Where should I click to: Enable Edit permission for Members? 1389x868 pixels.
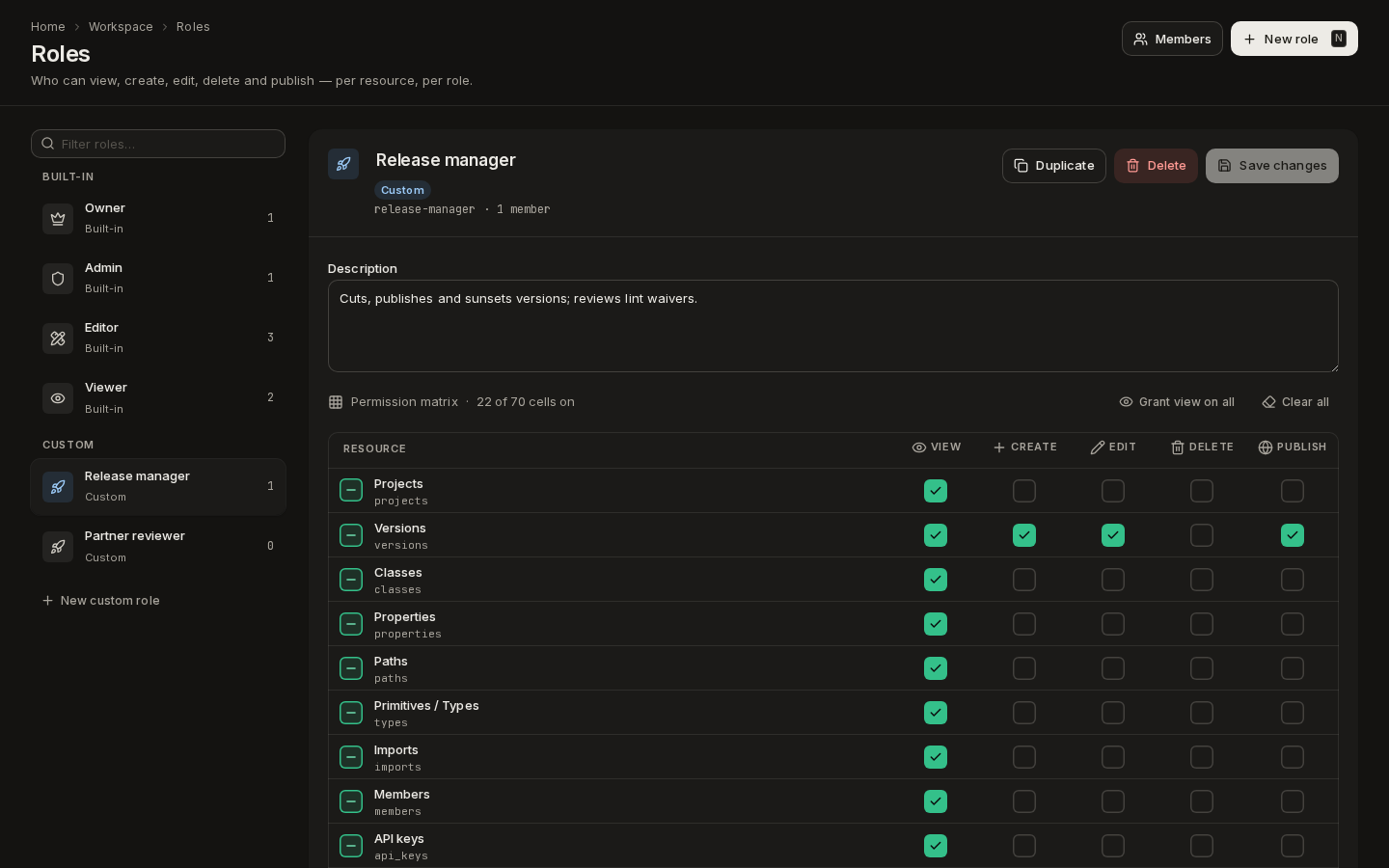tap(1113, 801)
